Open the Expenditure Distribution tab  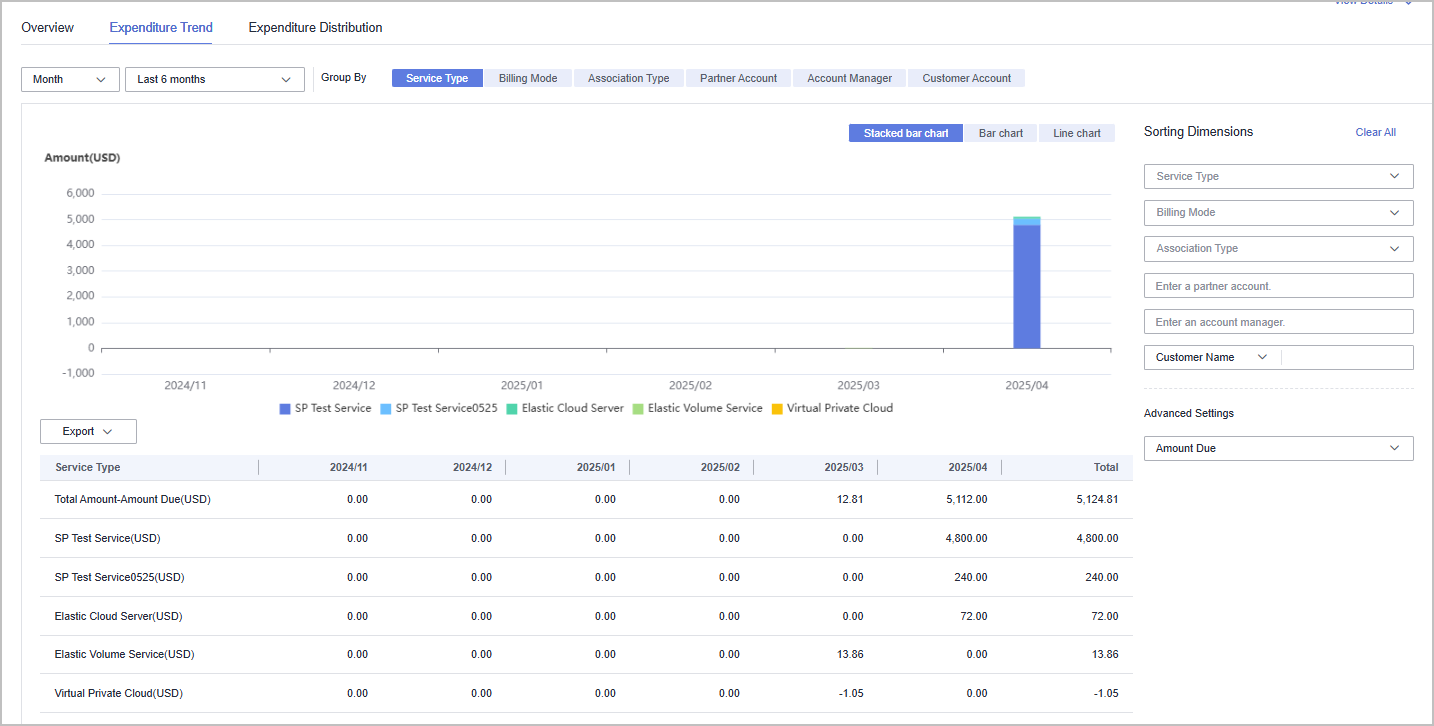[x=315, y=28]
